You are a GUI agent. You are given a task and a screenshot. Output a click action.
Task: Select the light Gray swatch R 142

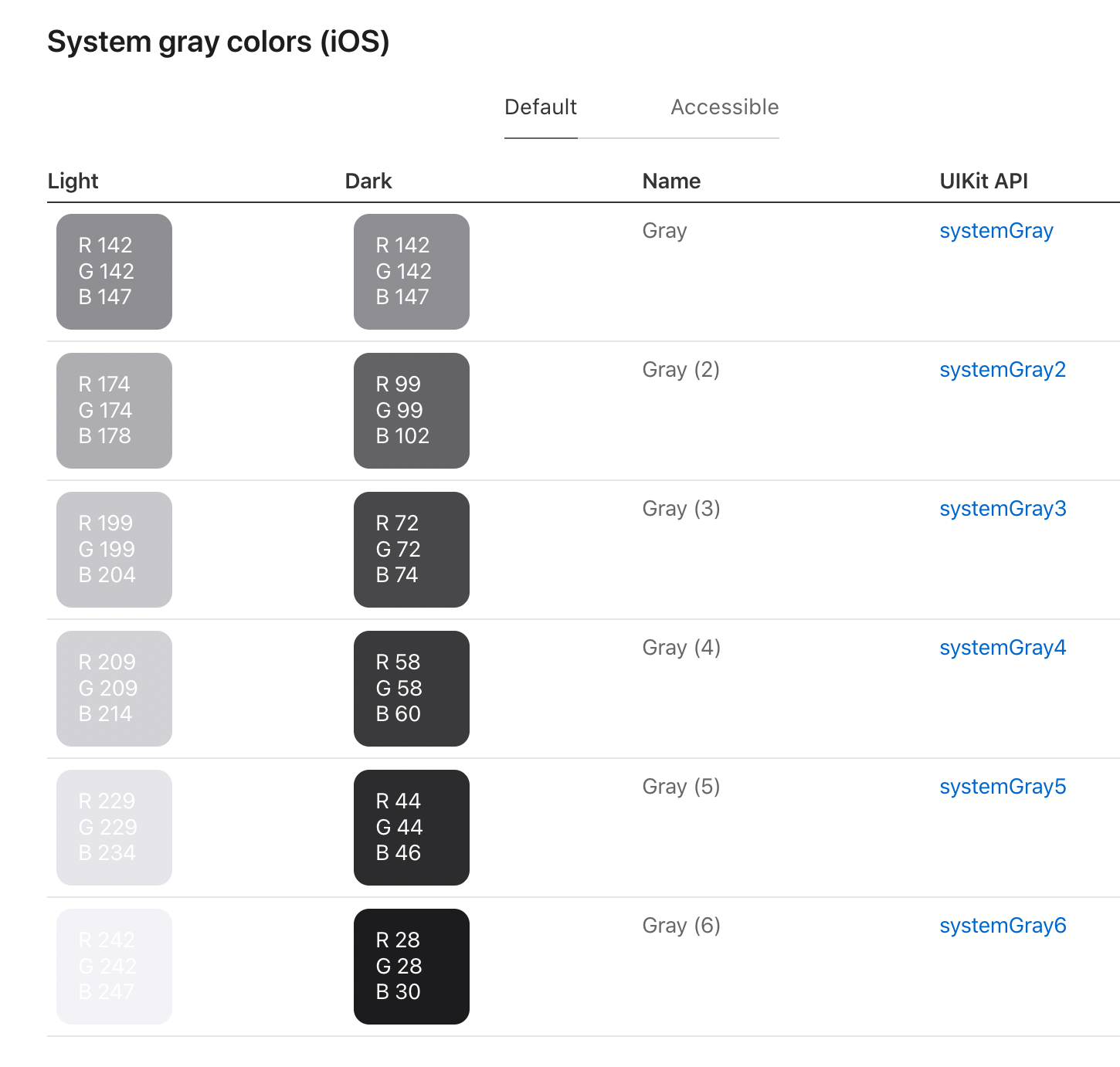tap(114, 271)
